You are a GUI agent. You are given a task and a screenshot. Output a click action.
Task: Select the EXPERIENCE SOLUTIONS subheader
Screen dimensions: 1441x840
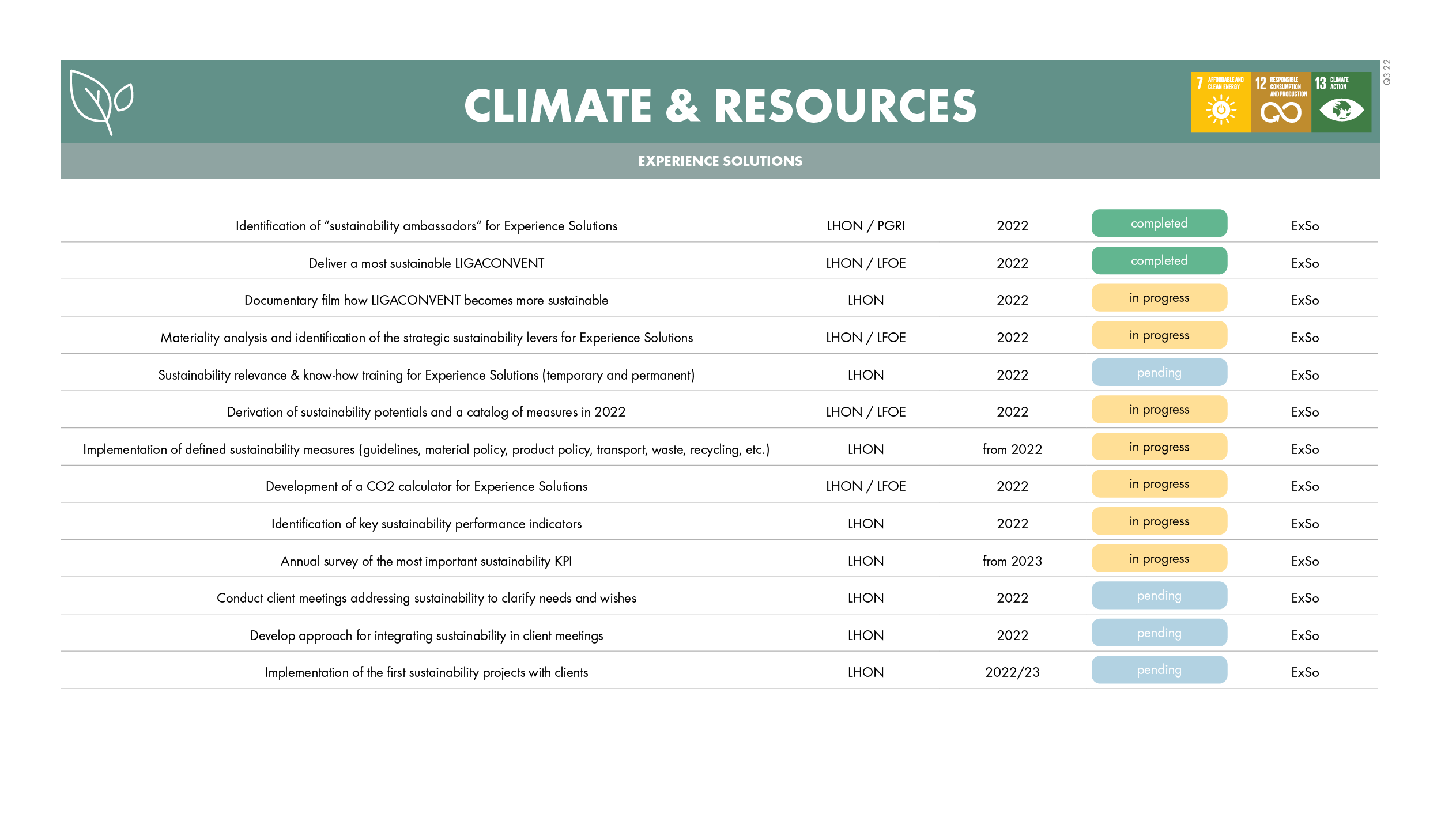[x=720, y=161]
